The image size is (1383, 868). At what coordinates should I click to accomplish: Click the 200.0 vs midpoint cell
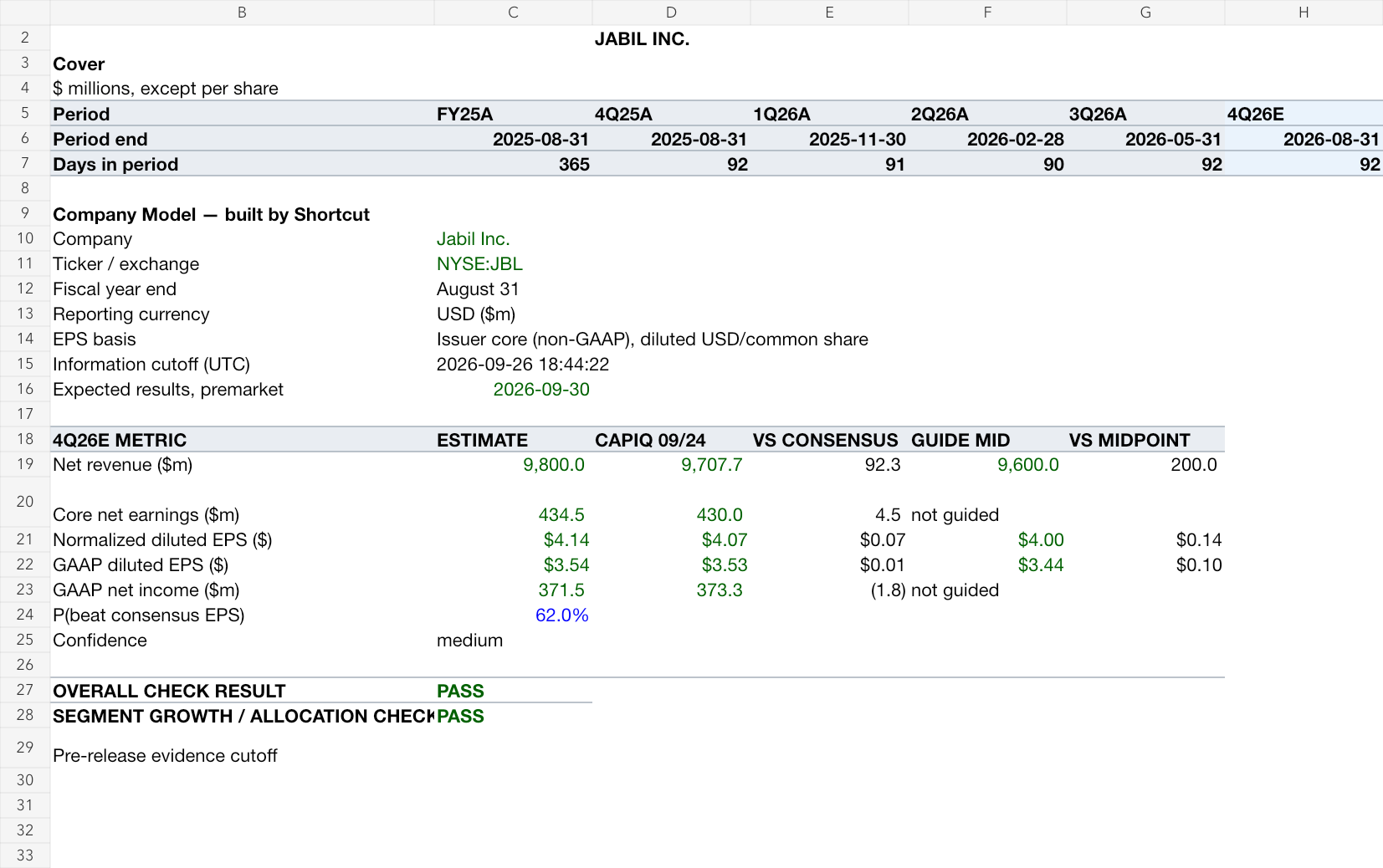1145,465
